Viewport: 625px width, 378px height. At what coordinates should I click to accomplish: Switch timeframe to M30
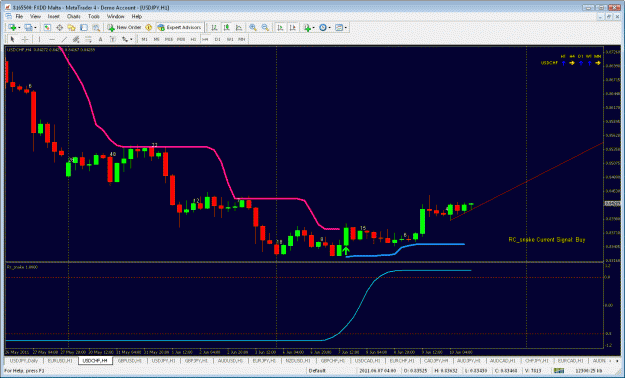pyautogui.click(x=181, y=39)
